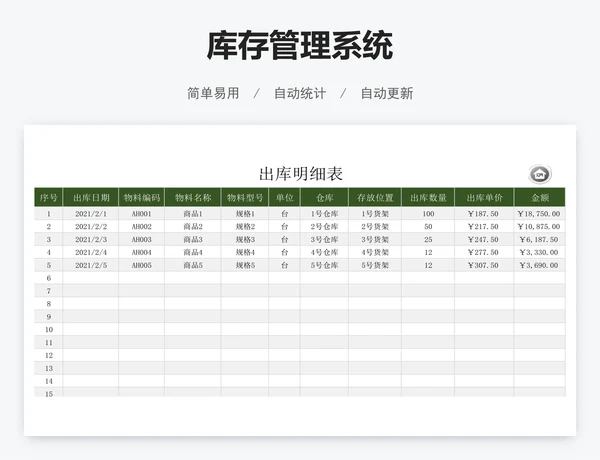Select amount cell ¥3,690.00

point(540,265)
